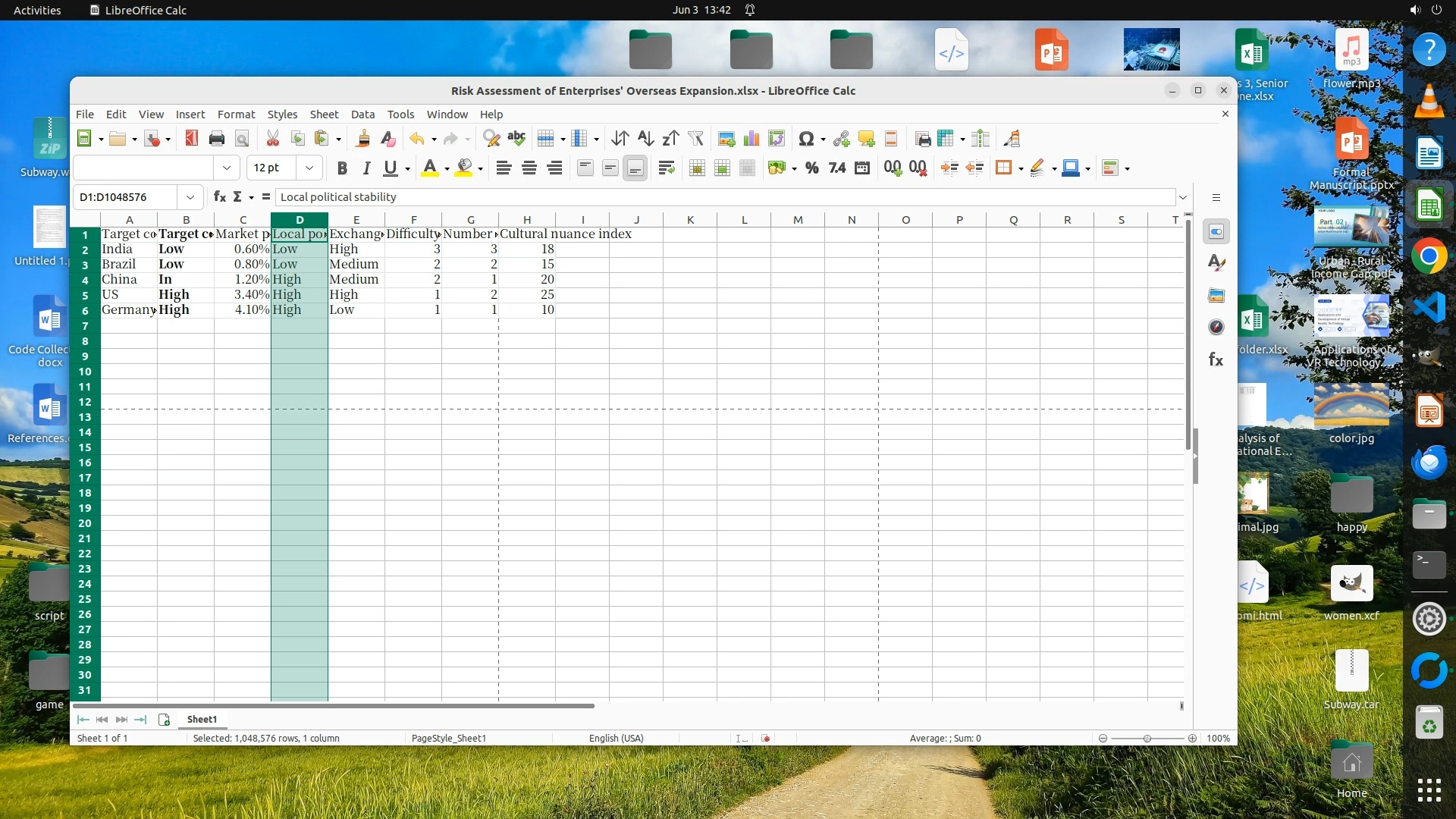
Task: Click the AutoFilter funnel icon
Action: (x=695, y=139)
